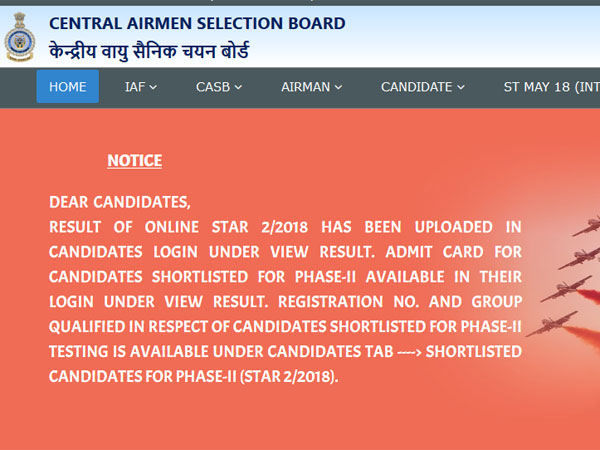Image resolution: width=600 pixels, height=450 pixels.
Task: Open the IAF menu label
Action: pos(135,87)
